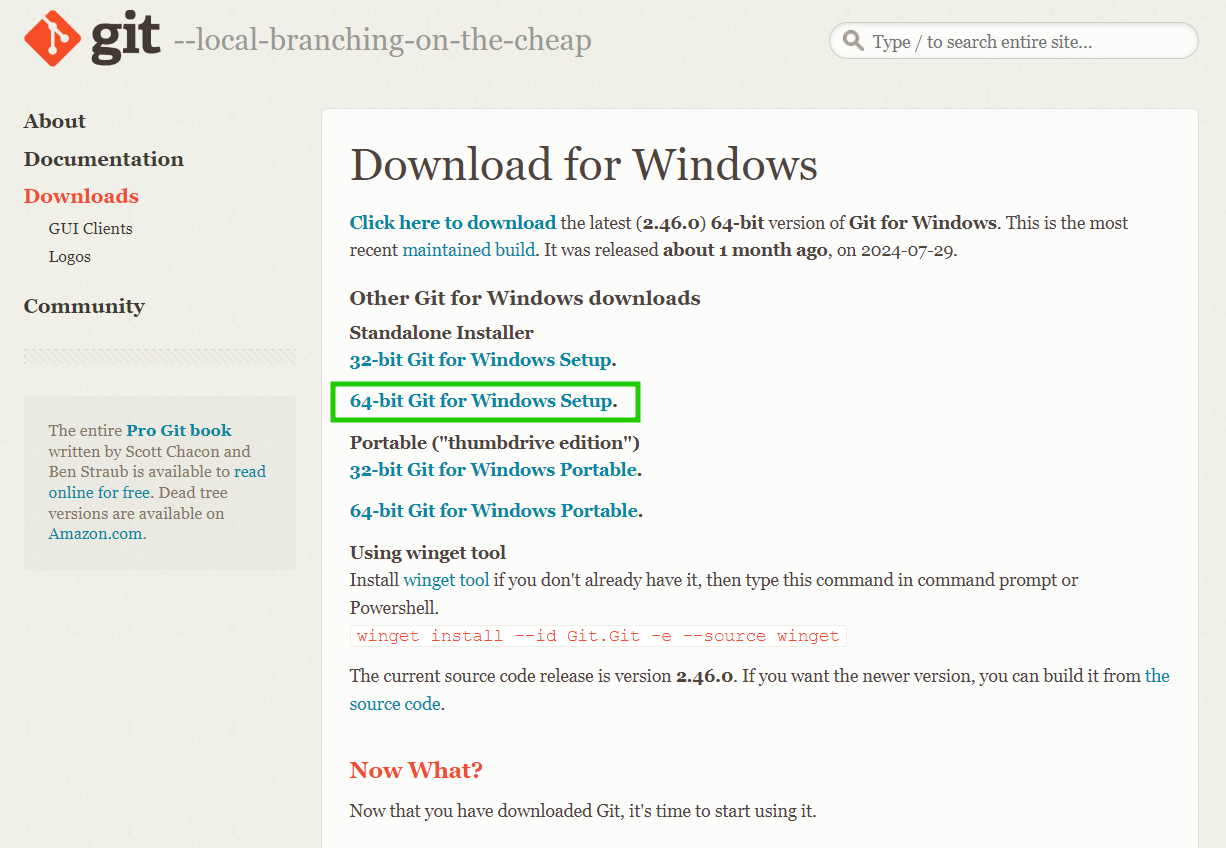Open the Logos sub-page
Image resolution: width=1226 pixels, height=848 pixels.
point(69,257)
